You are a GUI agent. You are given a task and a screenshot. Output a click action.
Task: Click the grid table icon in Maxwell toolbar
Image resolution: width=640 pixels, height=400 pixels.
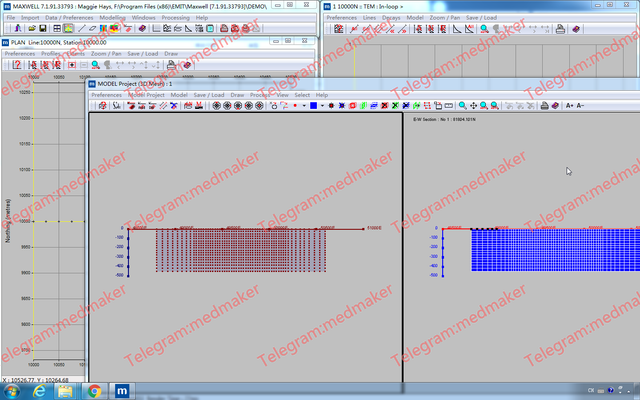coord(57,29)
